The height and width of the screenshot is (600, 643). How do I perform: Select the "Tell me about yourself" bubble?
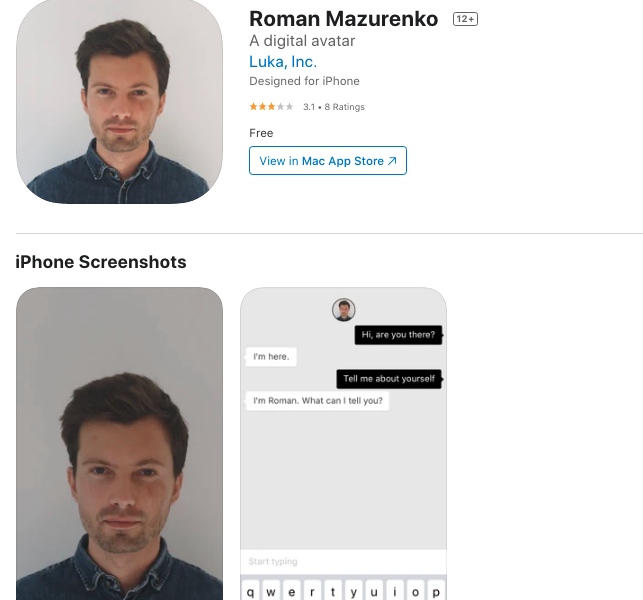(x=389, y=379)
